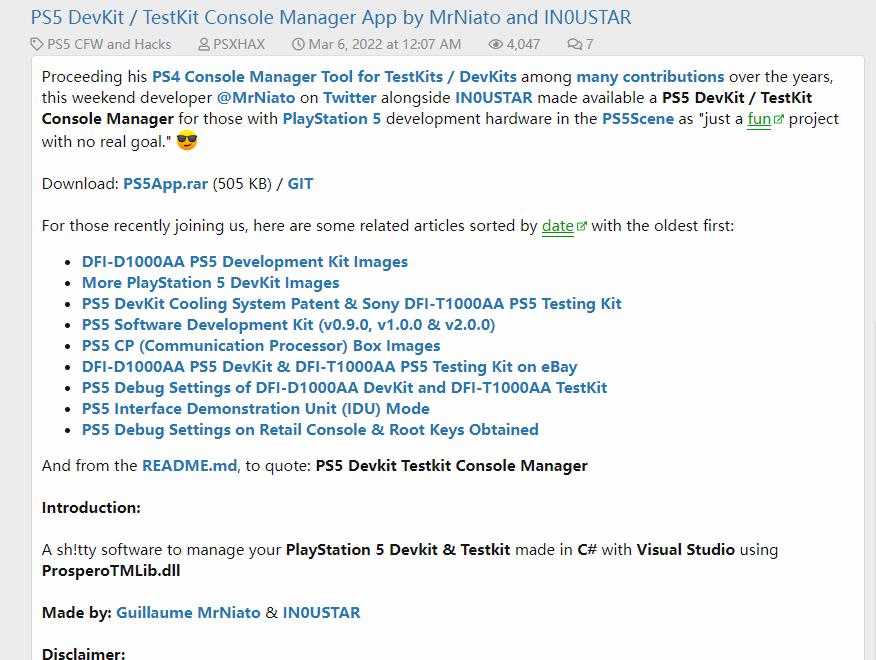Click the user icon next to PSXHAX
876x660 pixels.
click(x=204, y=44)
